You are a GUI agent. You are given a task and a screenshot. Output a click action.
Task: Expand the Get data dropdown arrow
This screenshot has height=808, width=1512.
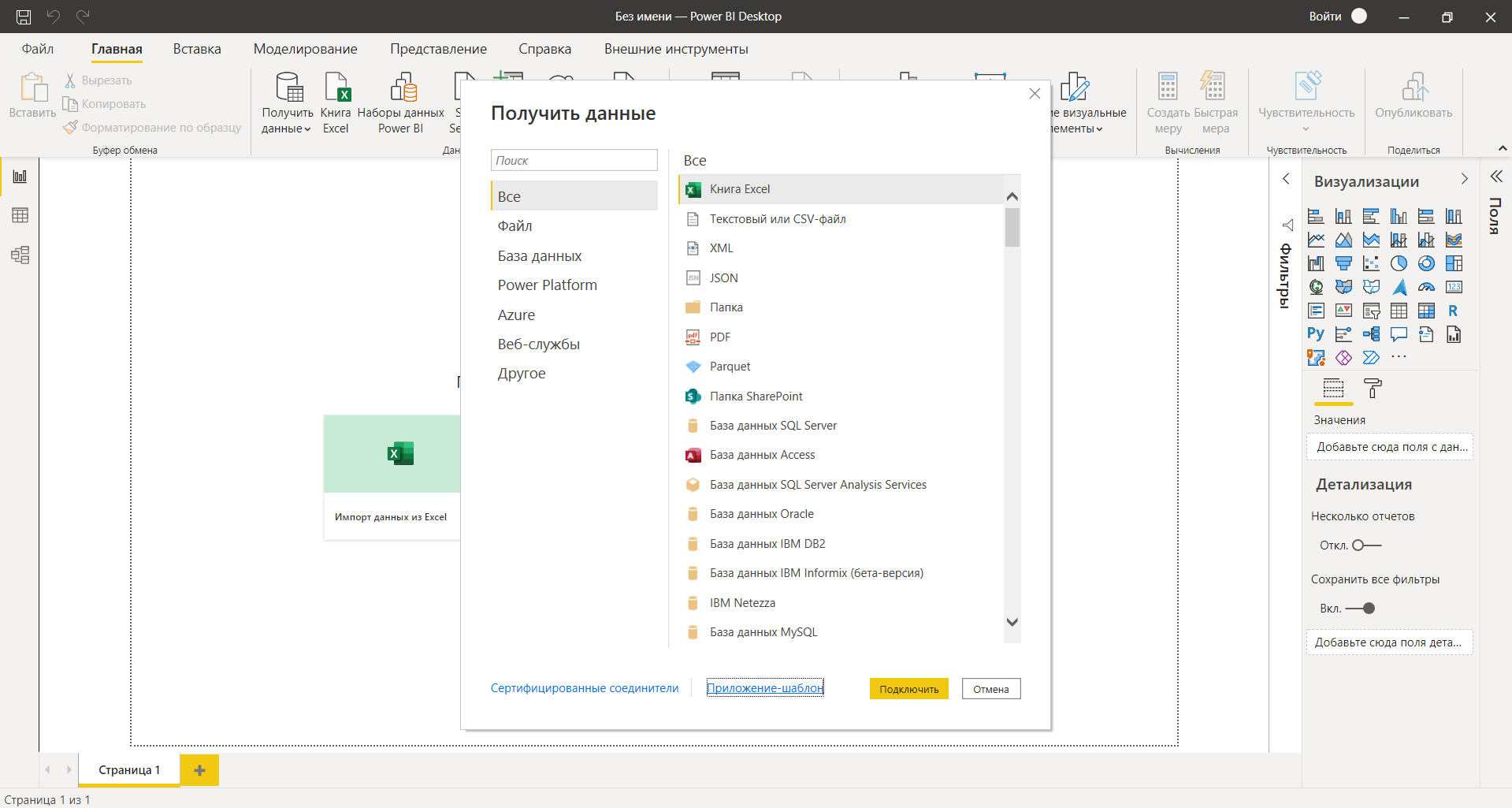click(x=306, y=129)
